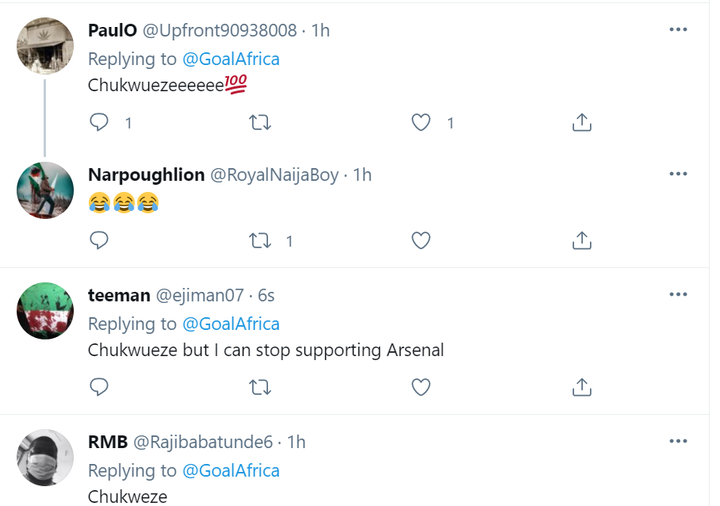This screenshot has height=506, width=720.
Task: Share teeman's Arsenal tweet
Action: tap(582, 387)
